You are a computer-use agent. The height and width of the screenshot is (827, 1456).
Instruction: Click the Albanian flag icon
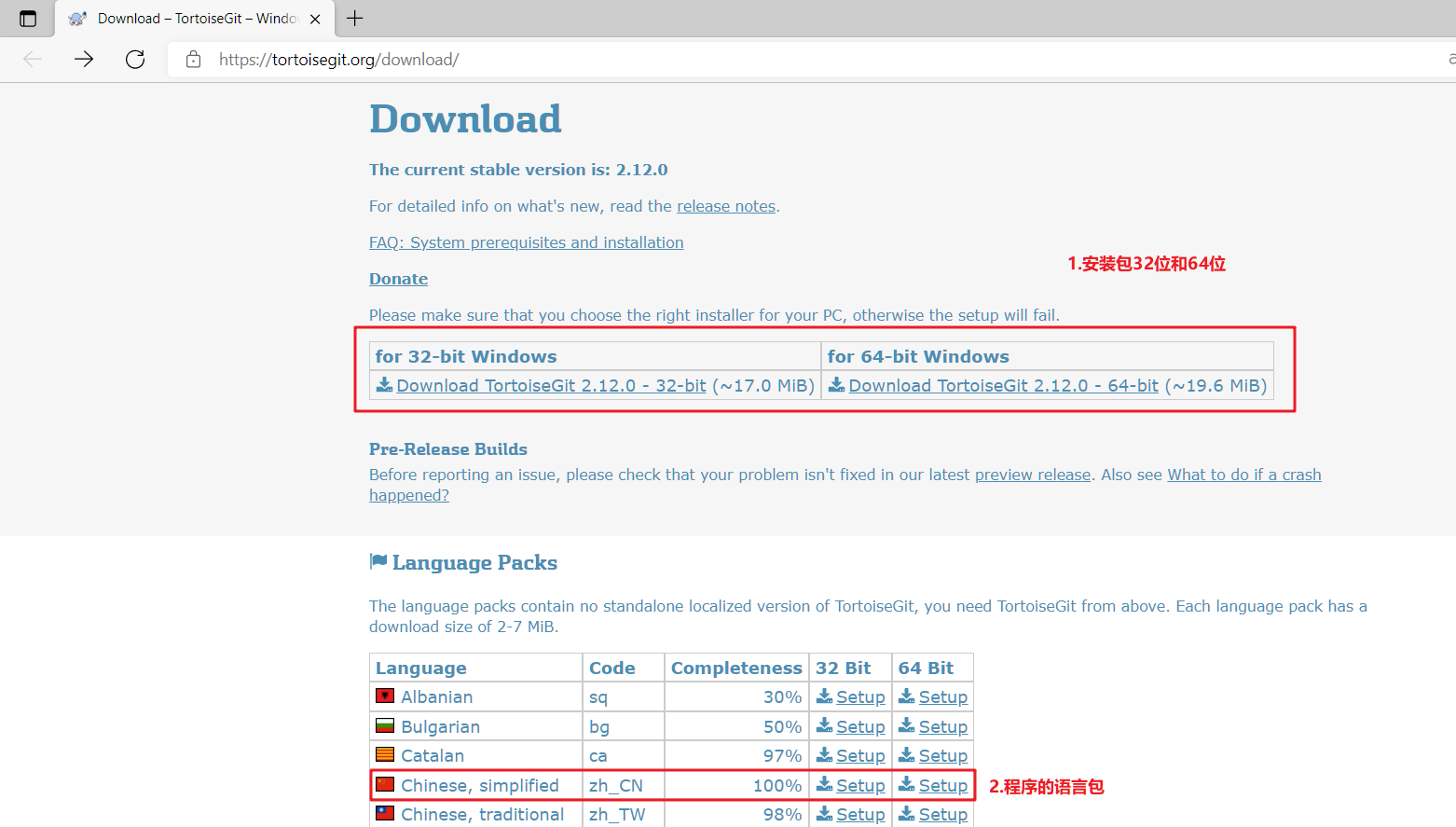(385, 696)
